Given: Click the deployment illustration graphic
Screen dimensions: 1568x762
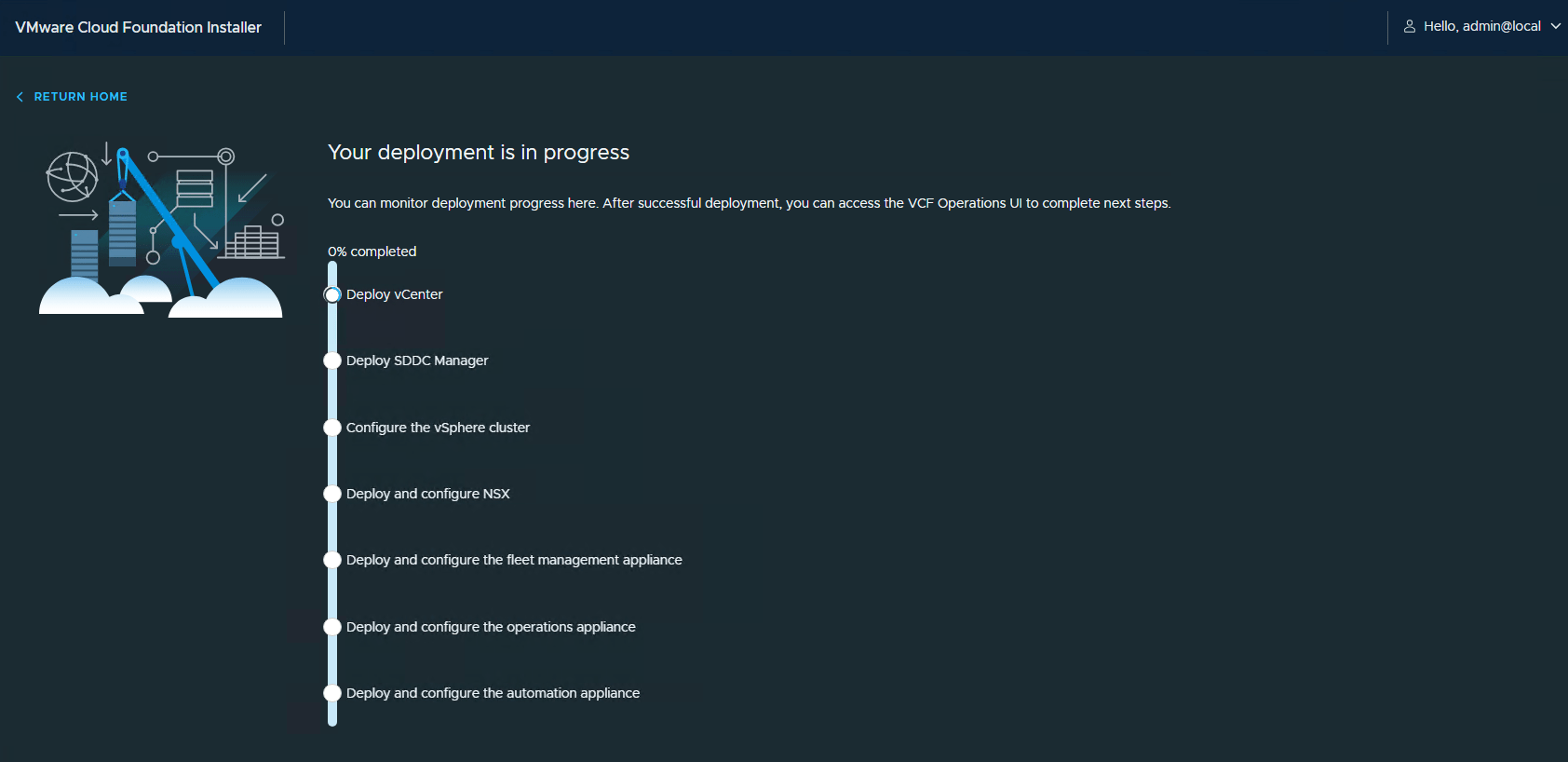Looking at the screenshot, I should [x=162, y=229].
